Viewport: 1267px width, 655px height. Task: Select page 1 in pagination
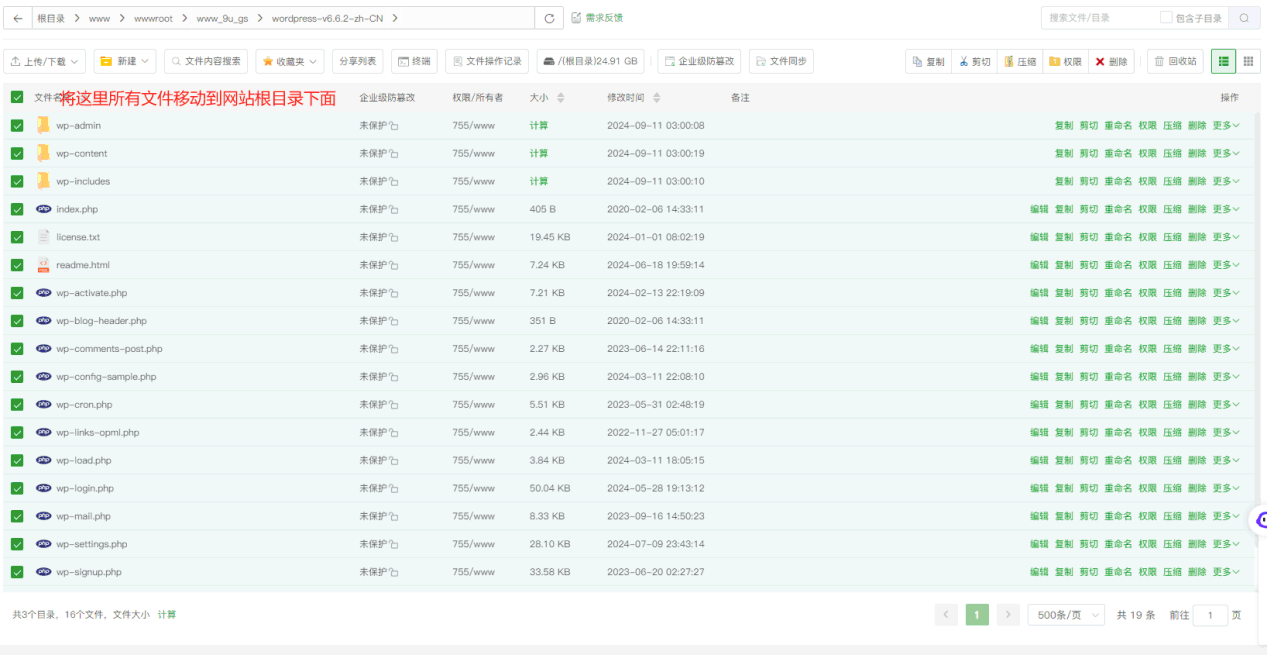(977, 615)
